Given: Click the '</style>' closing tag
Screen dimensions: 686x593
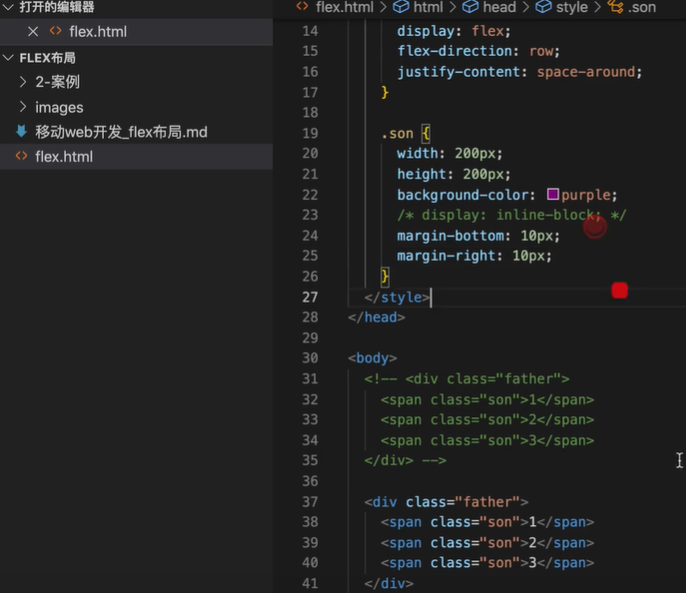Looking at the screenshot, I should (x=397, y=298).
